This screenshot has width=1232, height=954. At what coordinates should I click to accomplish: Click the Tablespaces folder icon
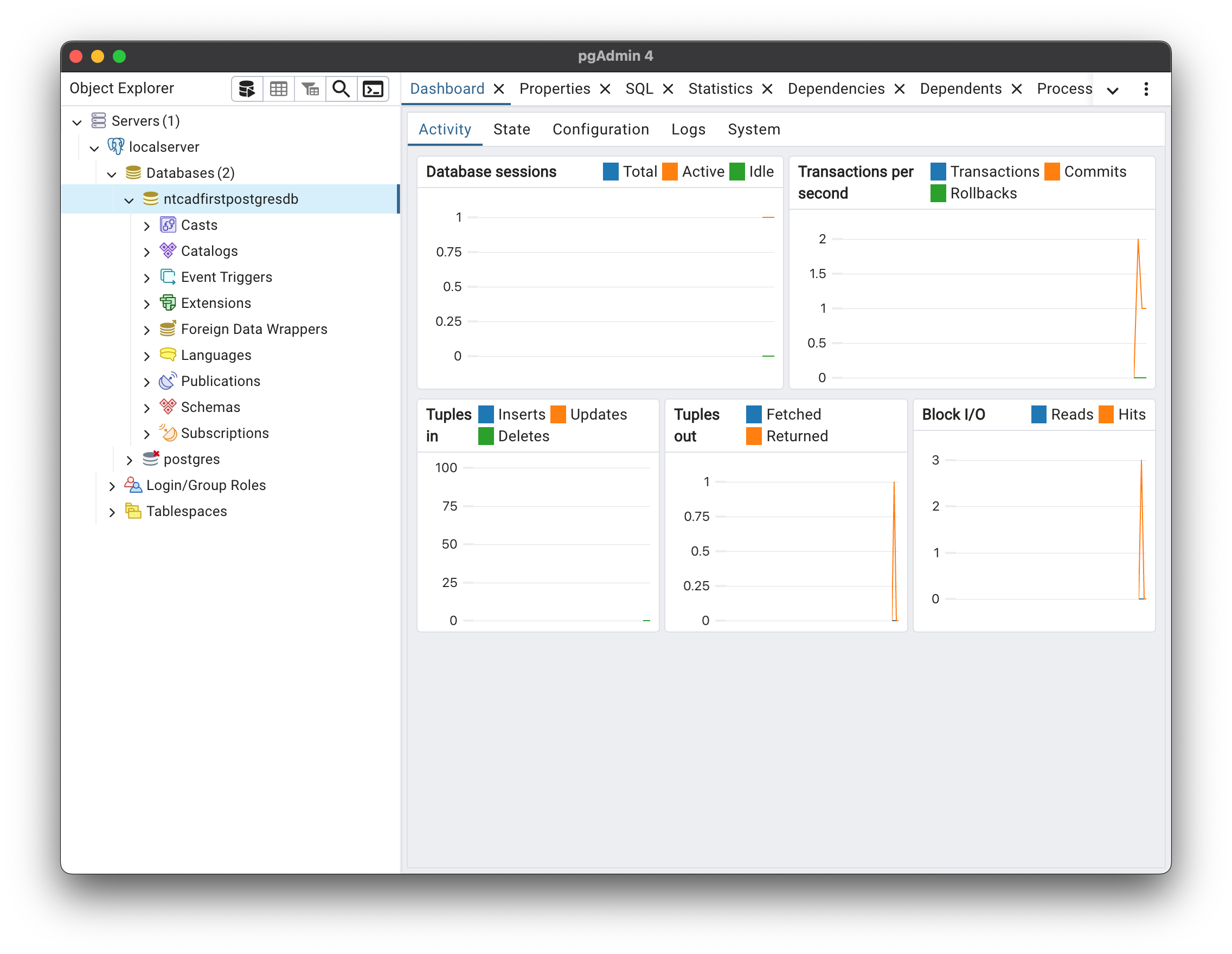tap(134, 511)
